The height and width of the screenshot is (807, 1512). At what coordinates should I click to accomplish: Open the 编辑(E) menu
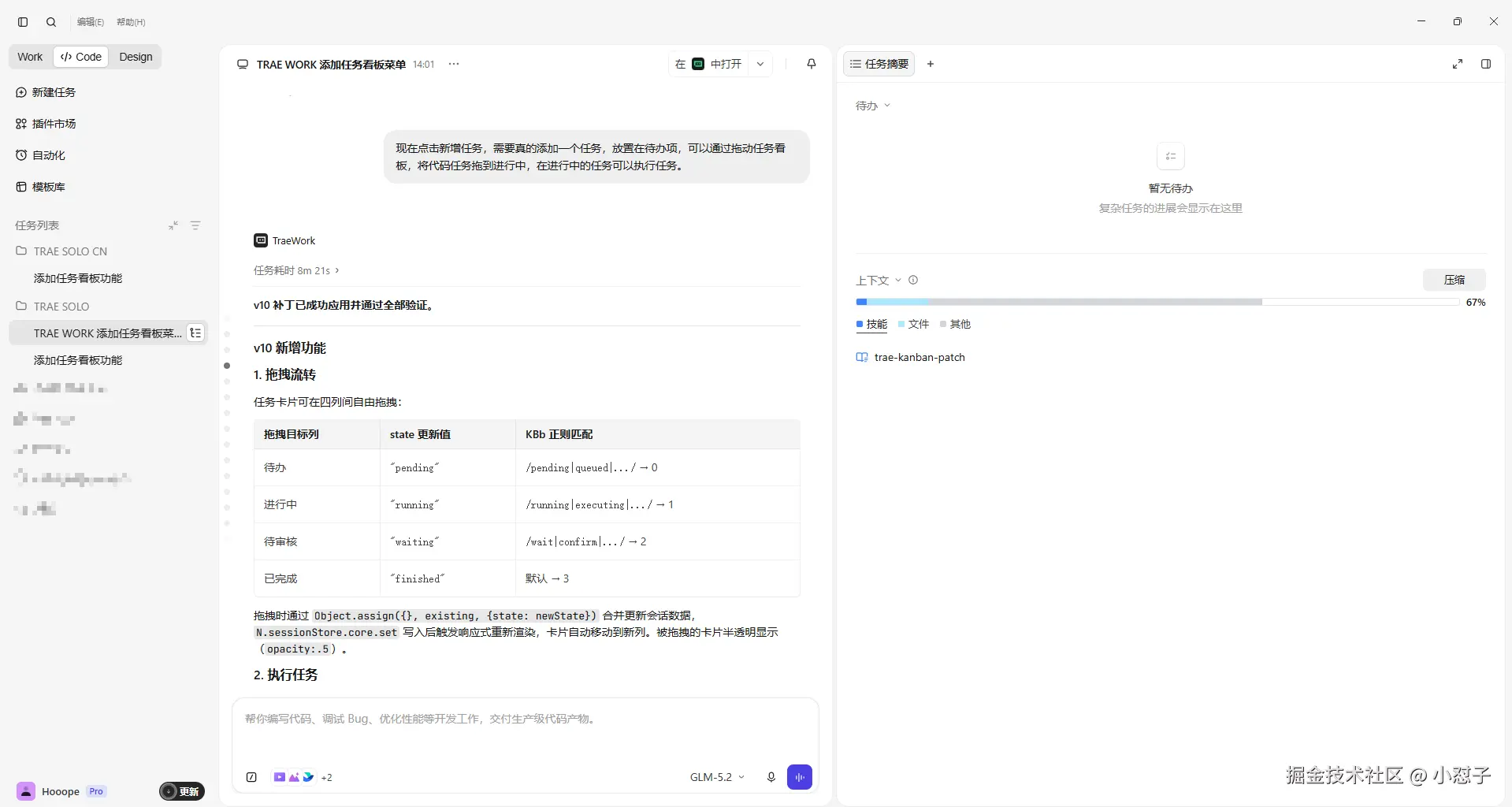[91, 22]
